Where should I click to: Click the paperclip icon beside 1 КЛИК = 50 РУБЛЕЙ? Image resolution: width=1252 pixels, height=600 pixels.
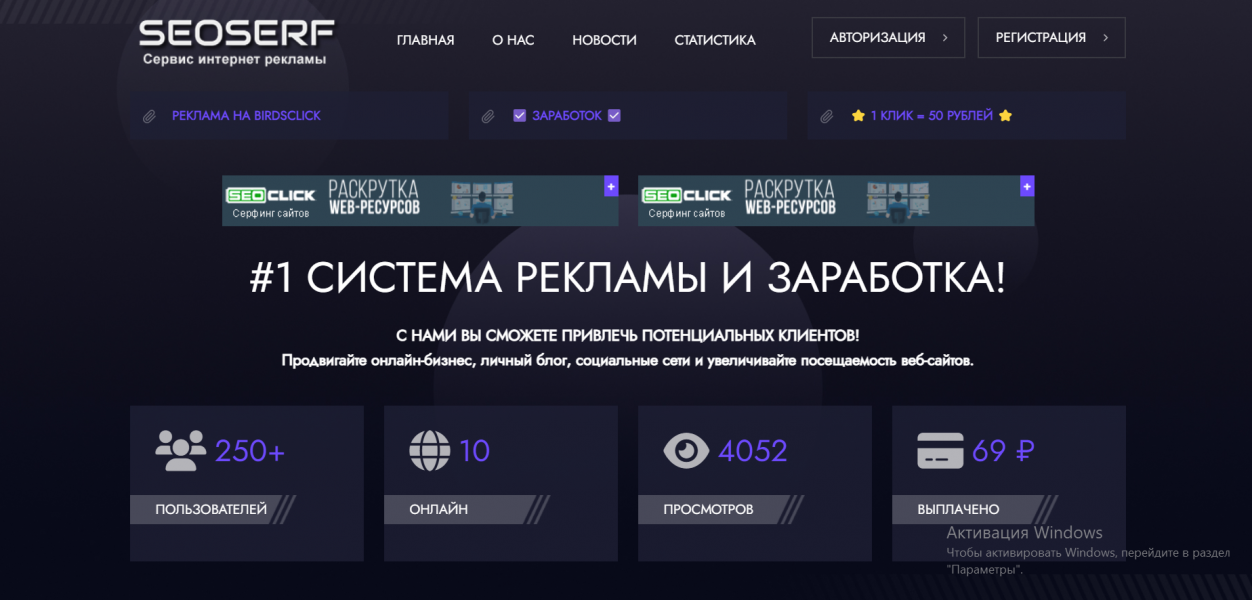pyautogui.click(x=826, y=117)
